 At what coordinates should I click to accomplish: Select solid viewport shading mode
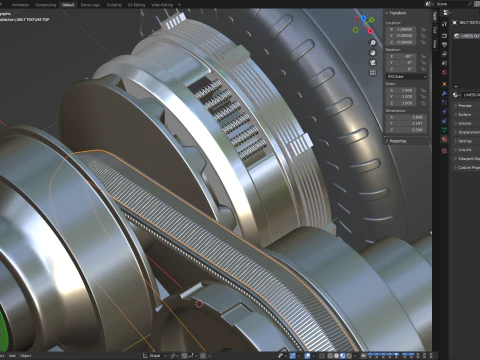tap(336, 356)
